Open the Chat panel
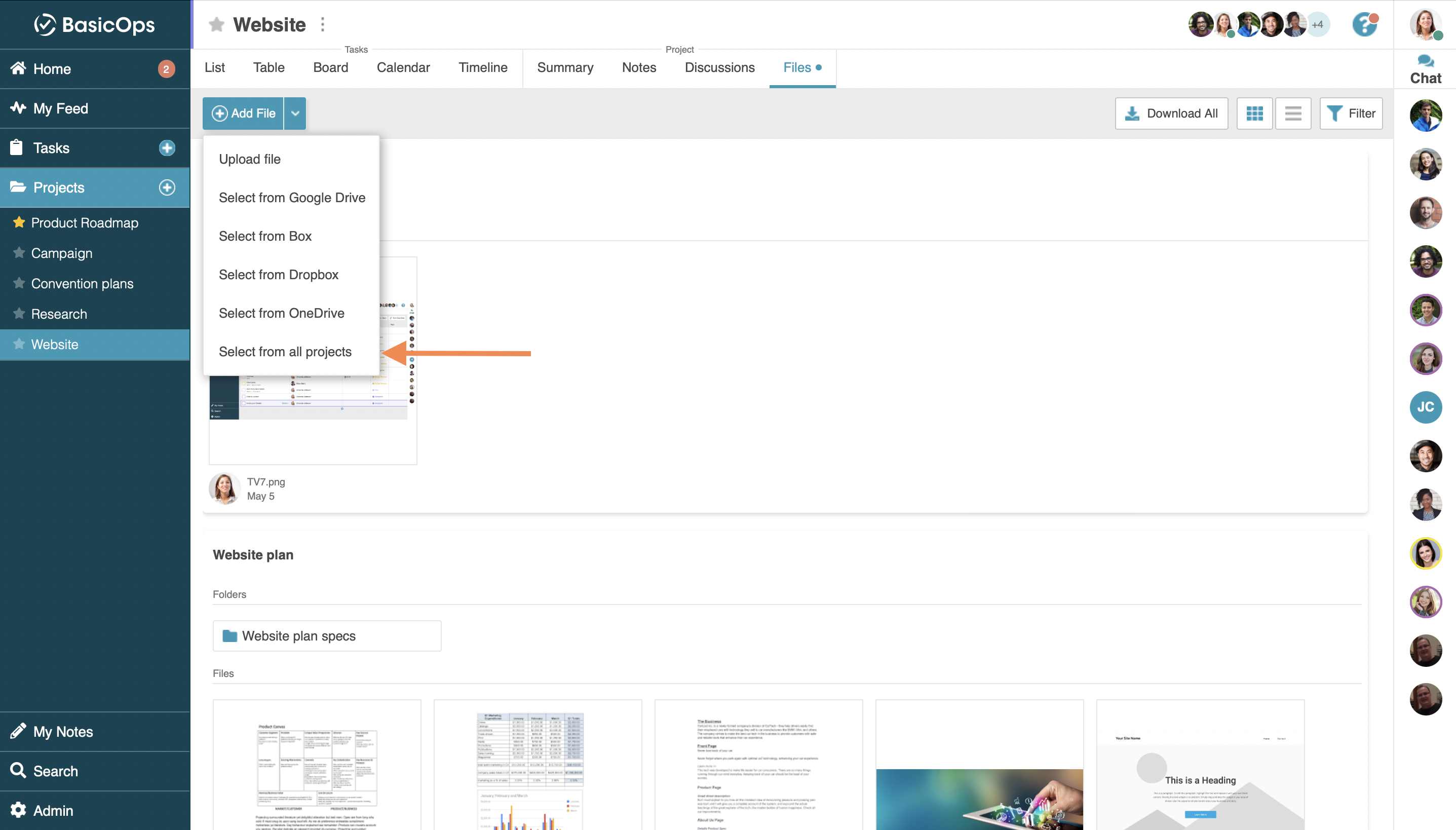The image size is (1456, 830). pyautogui.click(x=1426, y=69)
